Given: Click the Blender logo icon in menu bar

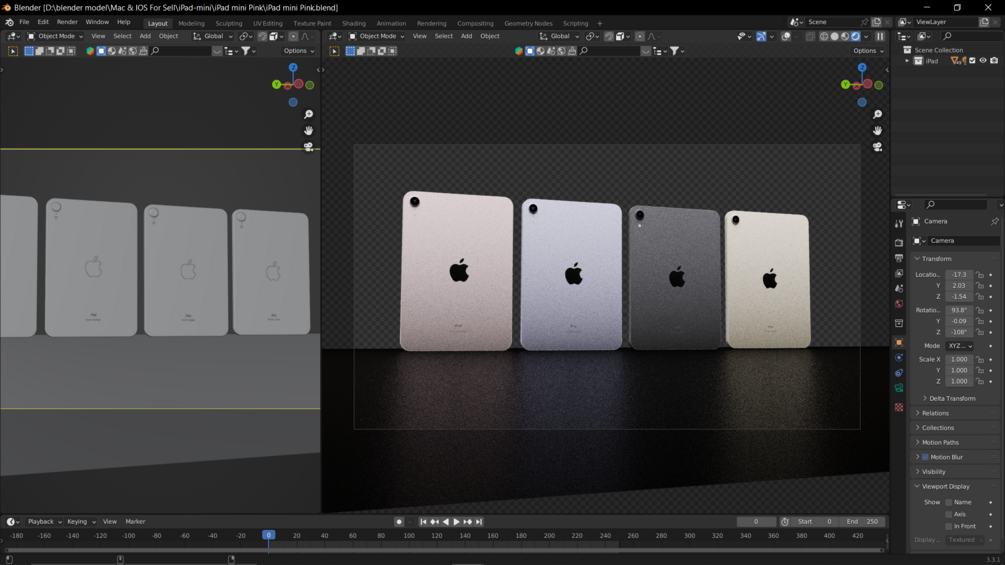Looking at the screenshot, I should 9,22.
